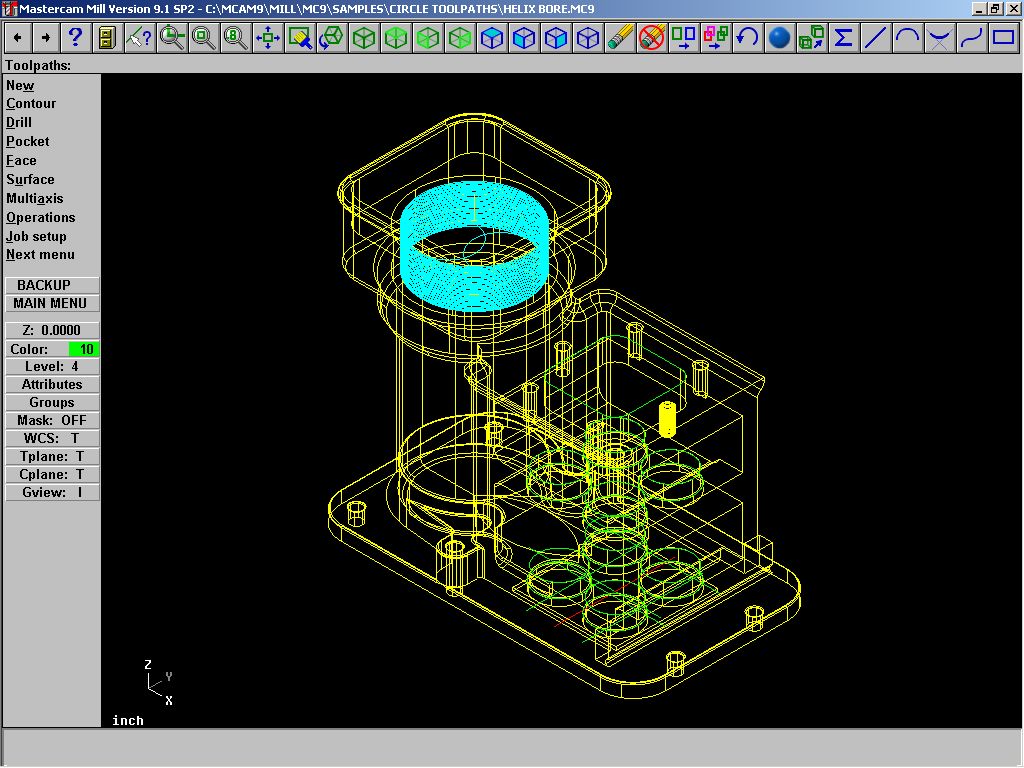Viewport: 1024px width, 768px height.
Task: Choose New from the Toolpaths menu
Action: [20, 85]
